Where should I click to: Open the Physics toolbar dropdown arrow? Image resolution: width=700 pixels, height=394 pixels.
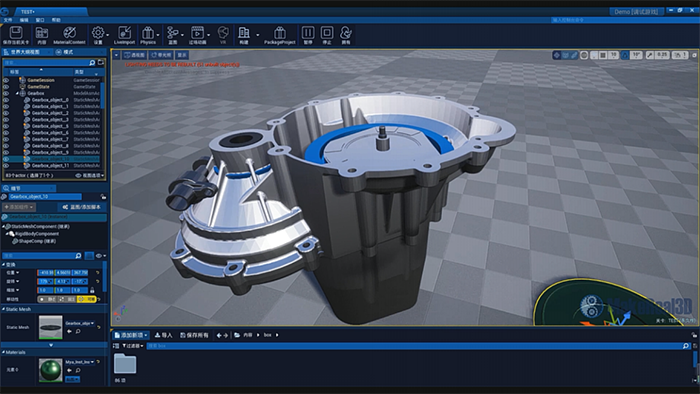[x=158, y=35]
